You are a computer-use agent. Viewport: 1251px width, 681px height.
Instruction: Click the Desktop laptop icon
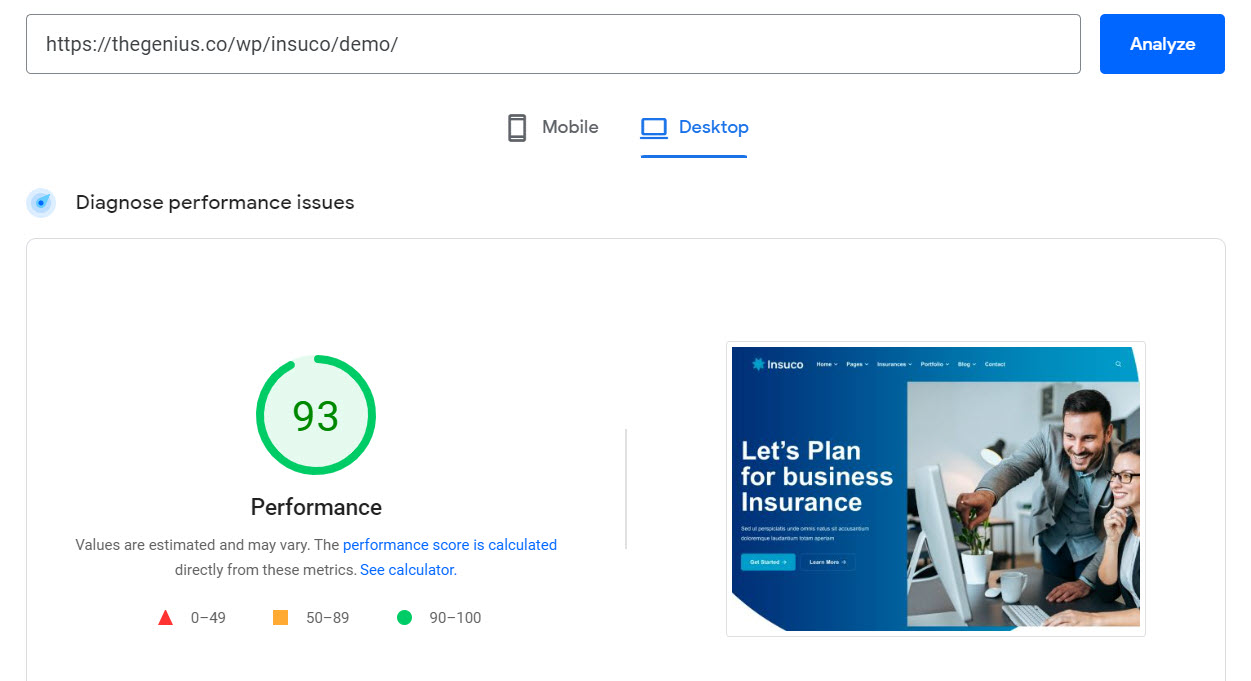654,128
